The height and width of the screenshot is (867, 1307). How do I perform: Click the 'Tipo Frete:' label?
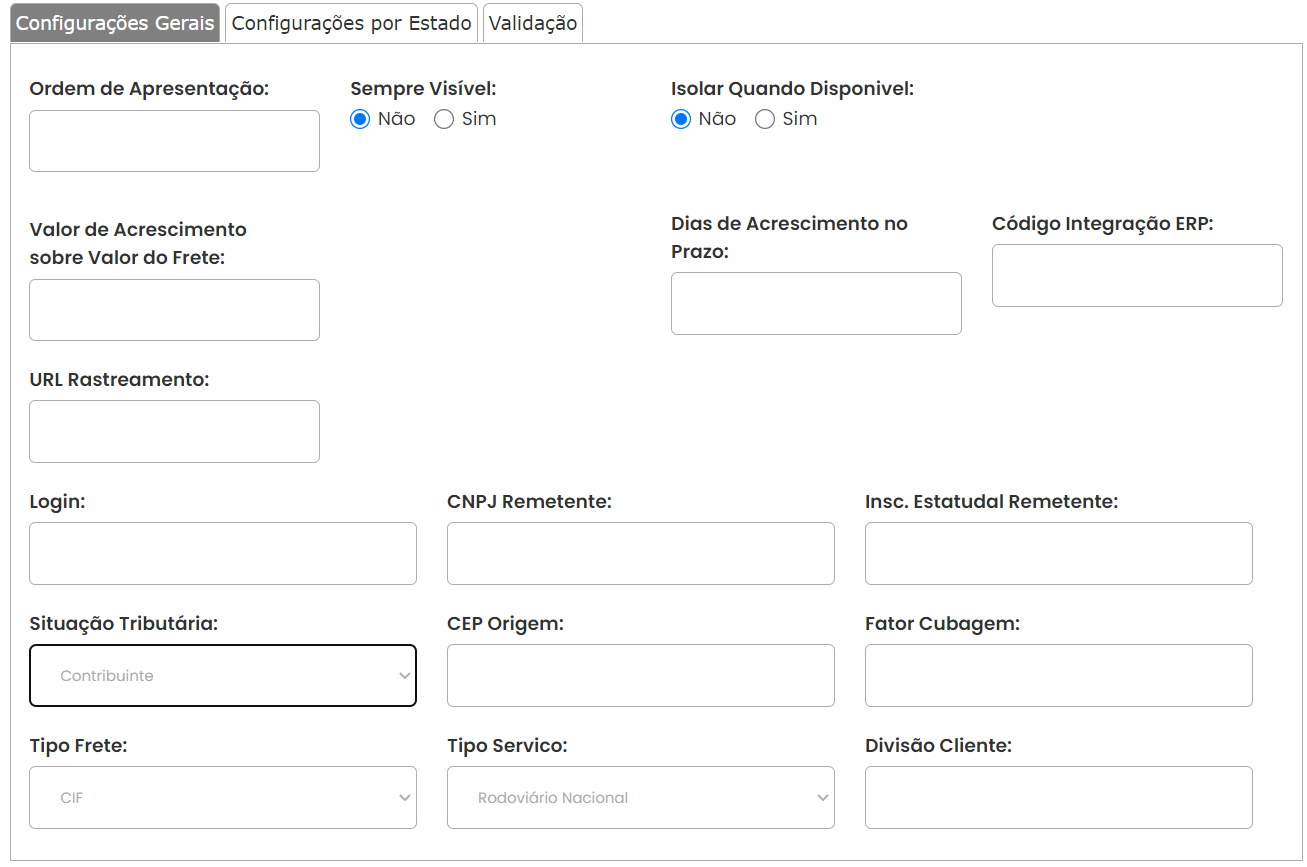(x=79, y=745)
